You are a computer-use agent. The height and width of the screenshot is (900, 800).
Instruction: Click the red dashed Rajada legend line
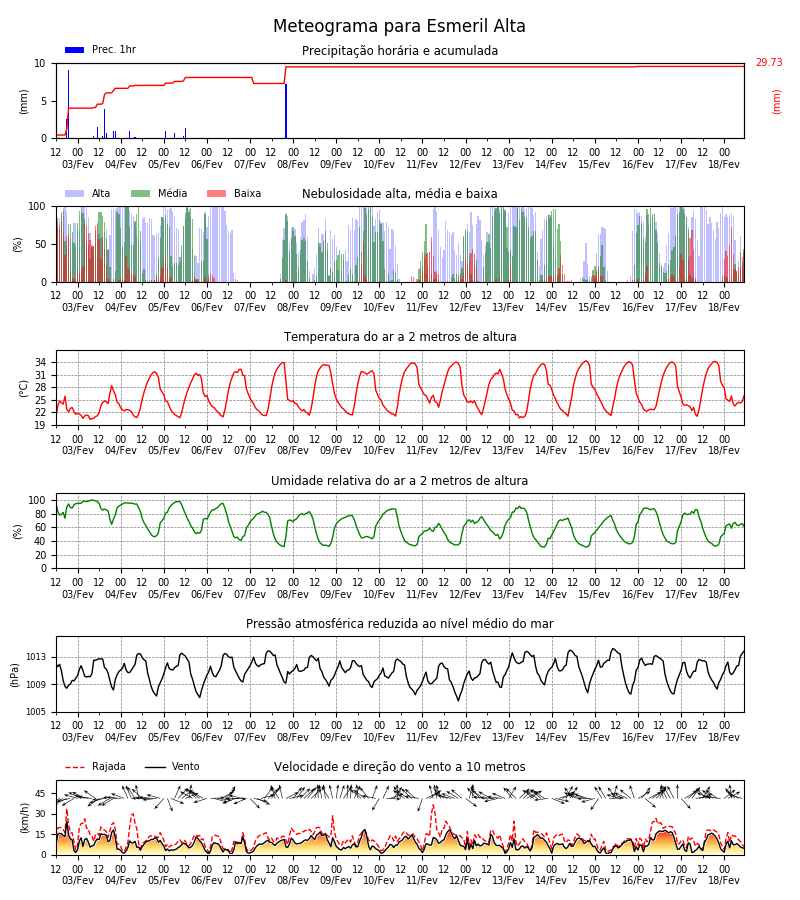coord(75,767)
